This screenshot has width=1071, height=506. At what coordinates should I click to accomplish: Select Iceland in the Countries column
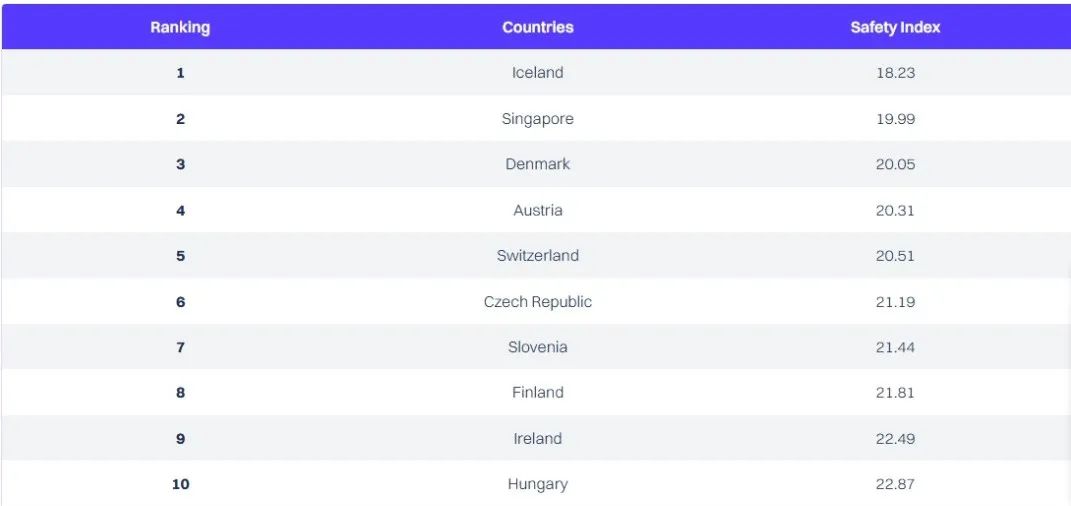coord(538,73)
